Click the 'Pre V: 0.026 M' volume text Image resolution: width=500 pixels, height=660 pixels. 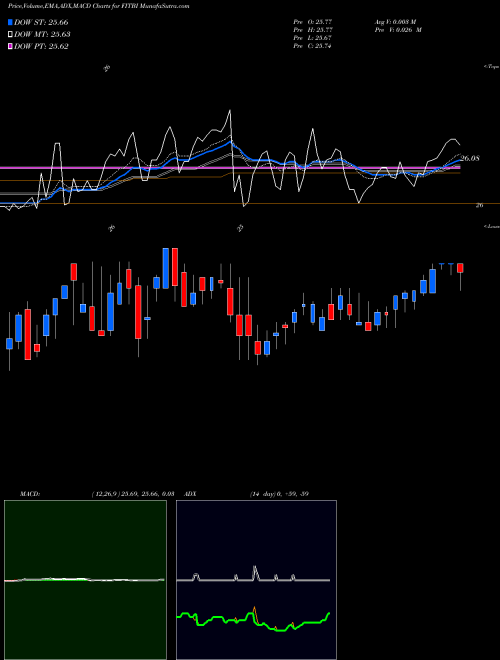coord(398,30)
